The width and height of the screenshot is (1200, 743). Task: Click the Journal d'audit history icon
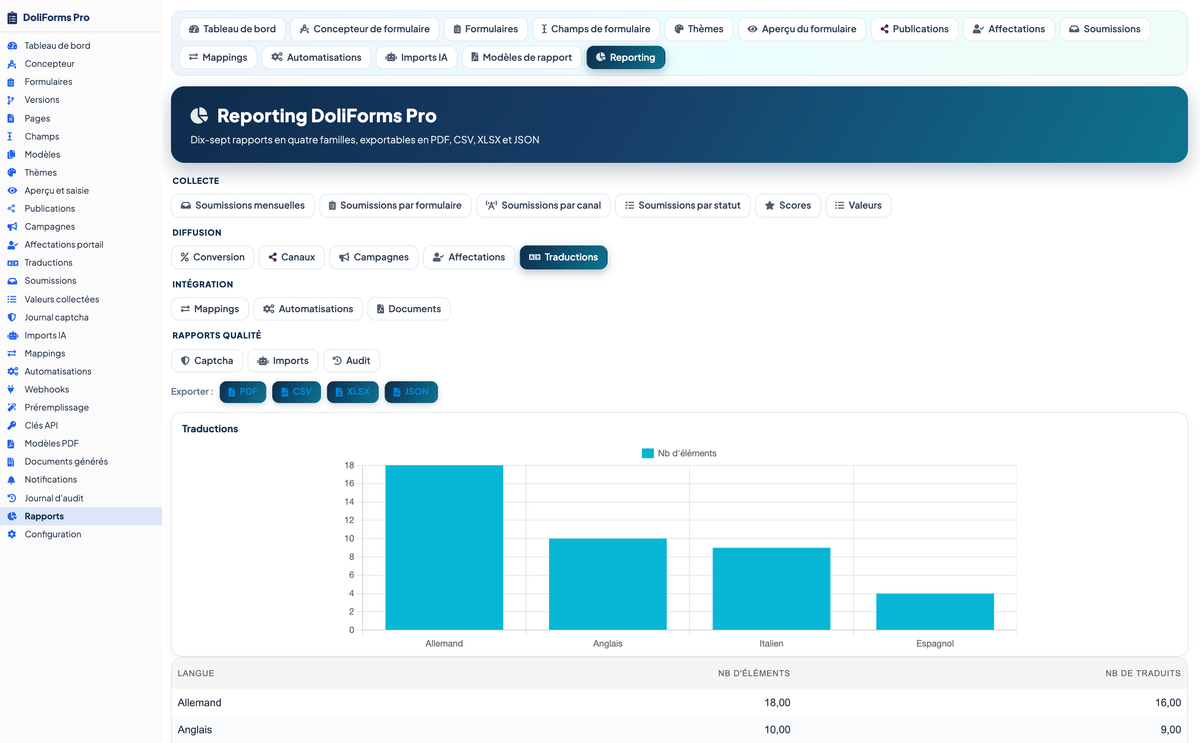click(x=12, y=498)
